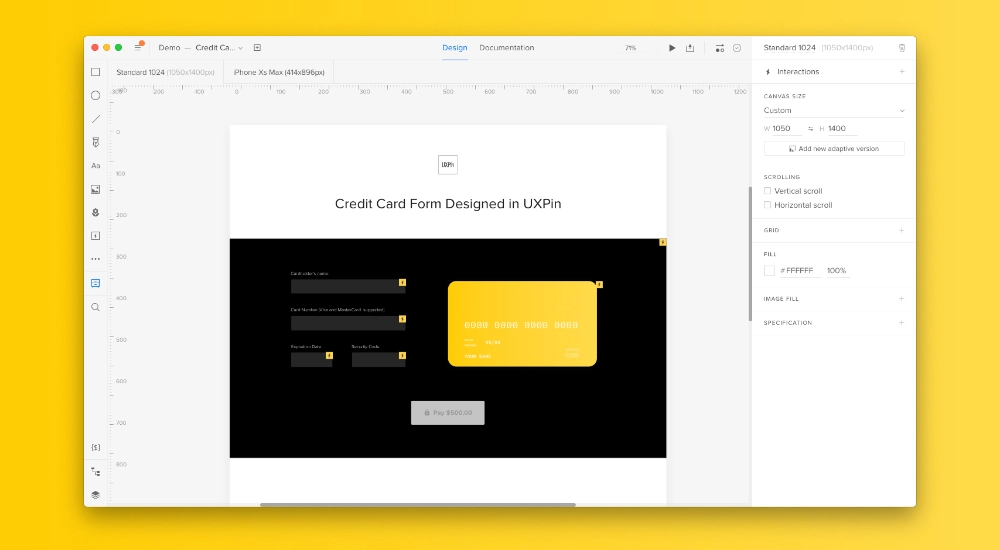Open the Search icon in left toolbar
The width and height of the screenshot is (1000, 550).
(96, 307)
